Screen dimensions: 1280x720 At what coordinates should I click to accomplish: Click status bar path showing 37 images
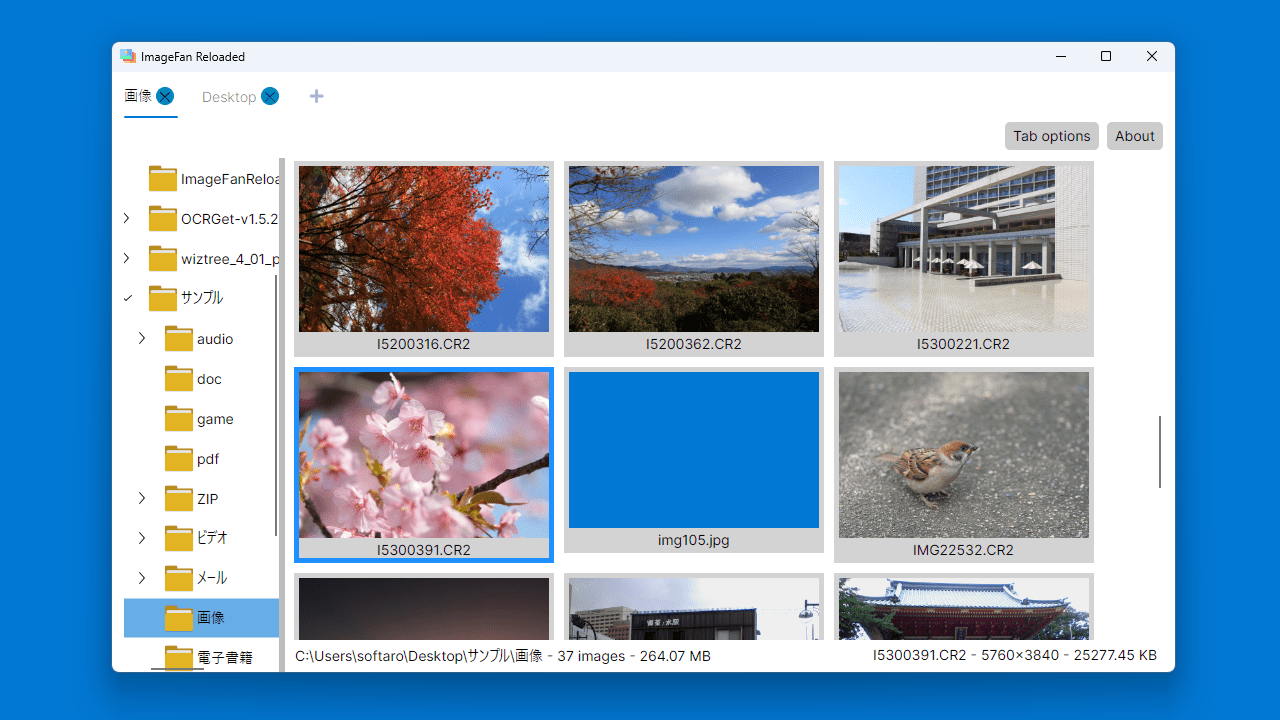coord(503,656)
